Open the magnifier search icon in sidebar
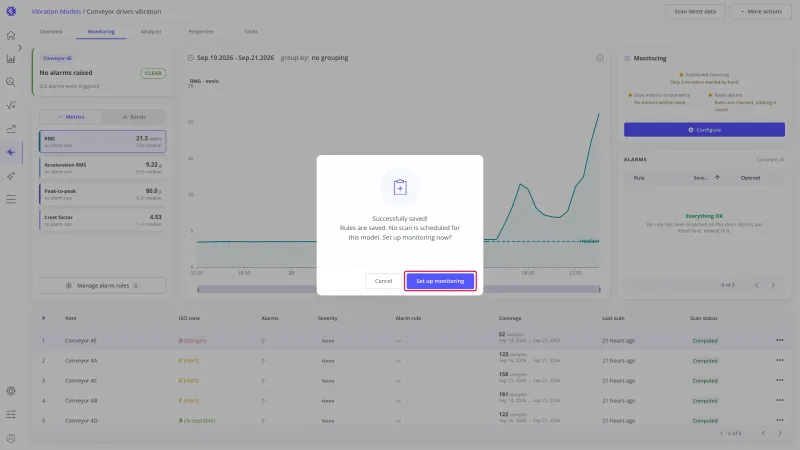The height and width of the screenshot is (450, 800). 11,82
